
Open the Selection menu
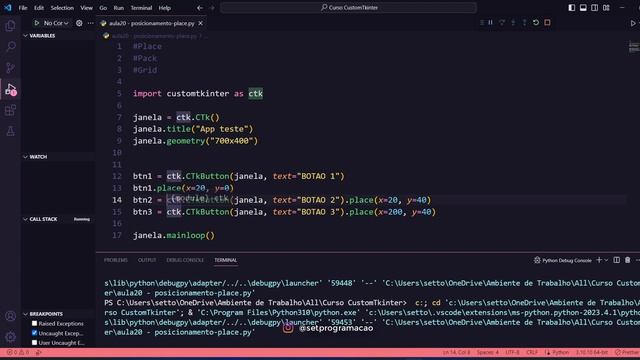62,8
